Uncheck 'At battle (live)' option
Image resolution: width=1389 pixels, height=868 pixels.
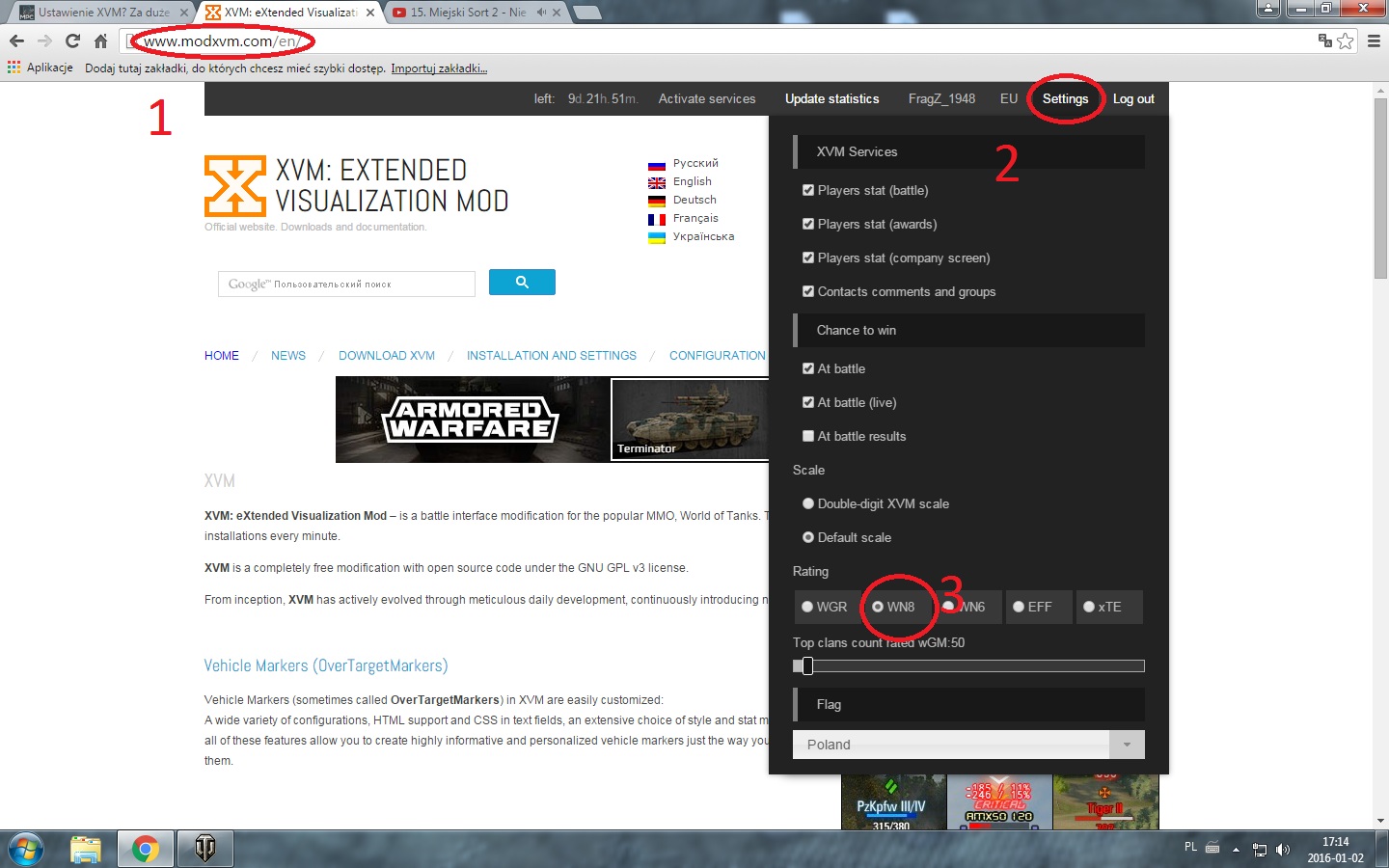(808, 402)
